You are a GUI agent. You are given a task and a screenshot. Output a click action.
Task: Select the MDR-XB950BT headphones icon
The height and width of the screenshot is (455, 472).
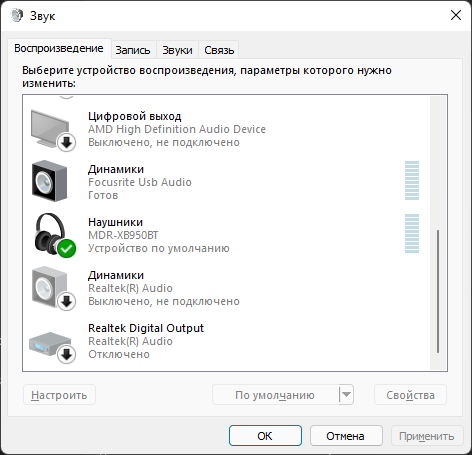(x=55, y=235)
